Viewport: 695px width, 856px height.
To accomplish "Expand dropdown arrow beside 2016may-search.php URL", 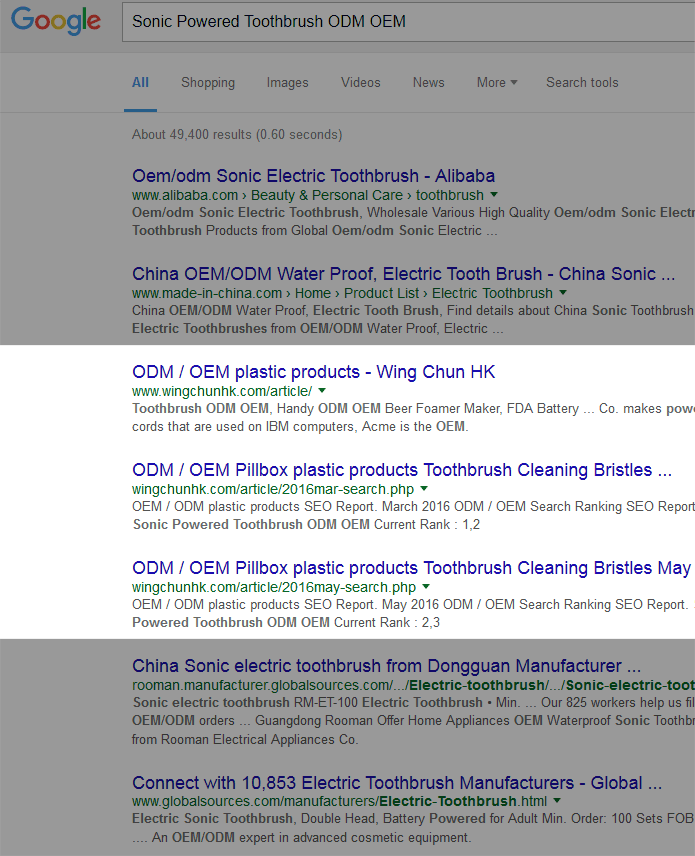I will tap(426, 586).
